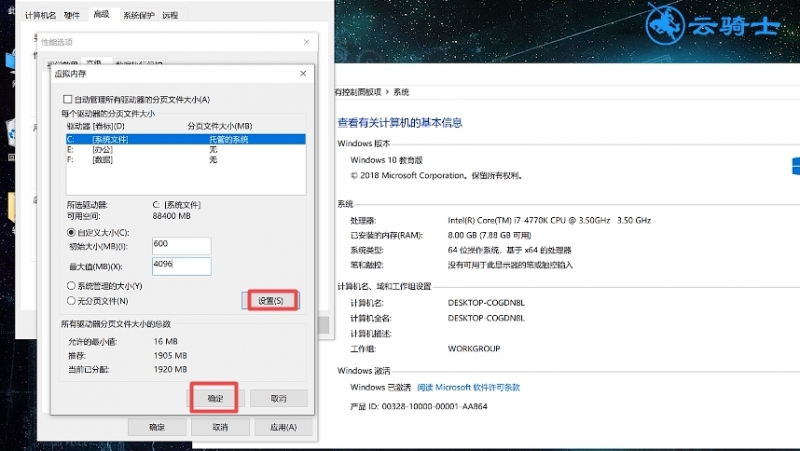Click 系统 in the control panel breadcrumb
Image resolution: width=800 pixels, height=451 pixels.
click(401, 92)
